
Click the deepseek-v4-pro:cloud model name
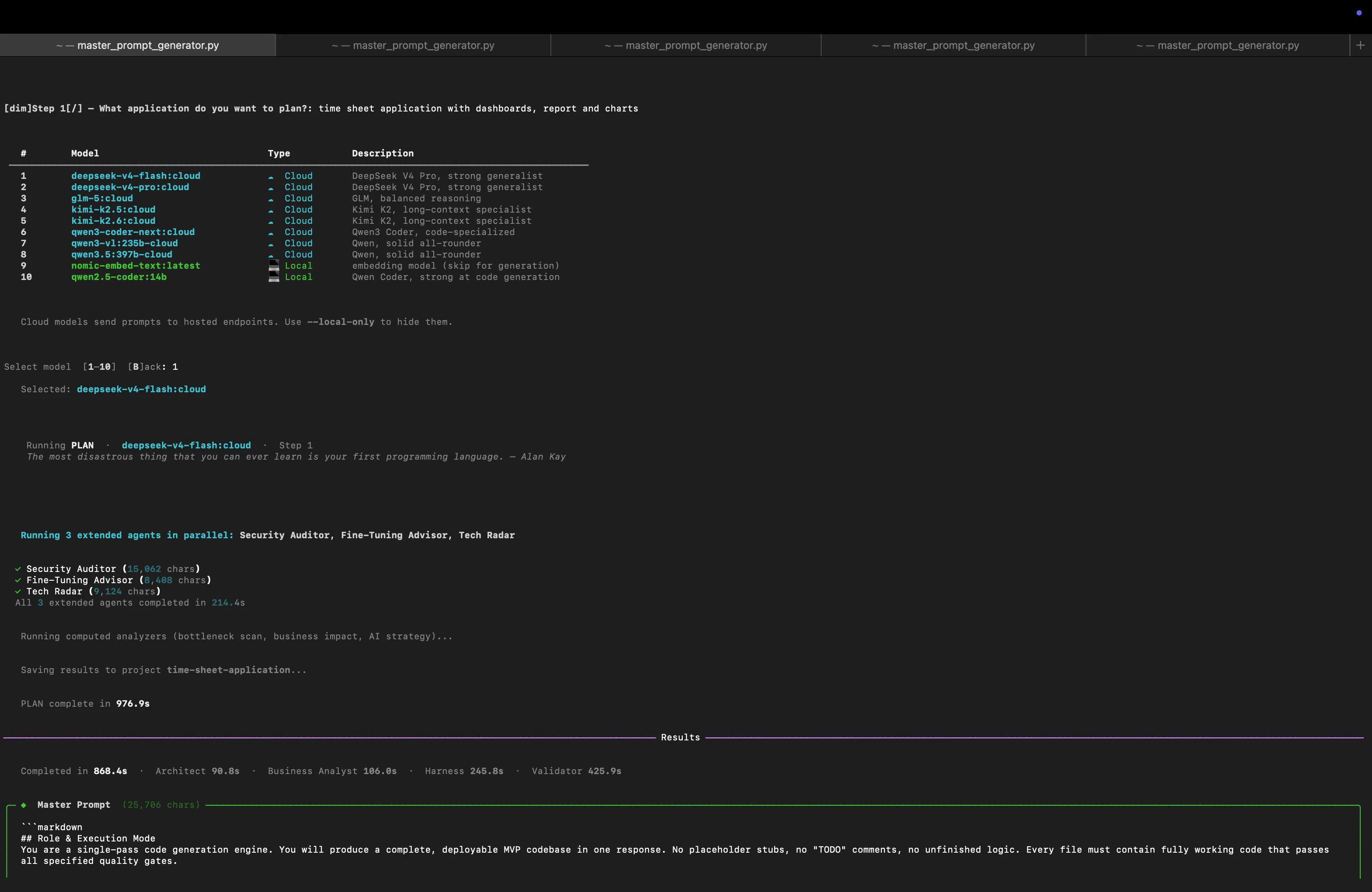(130, 187)
